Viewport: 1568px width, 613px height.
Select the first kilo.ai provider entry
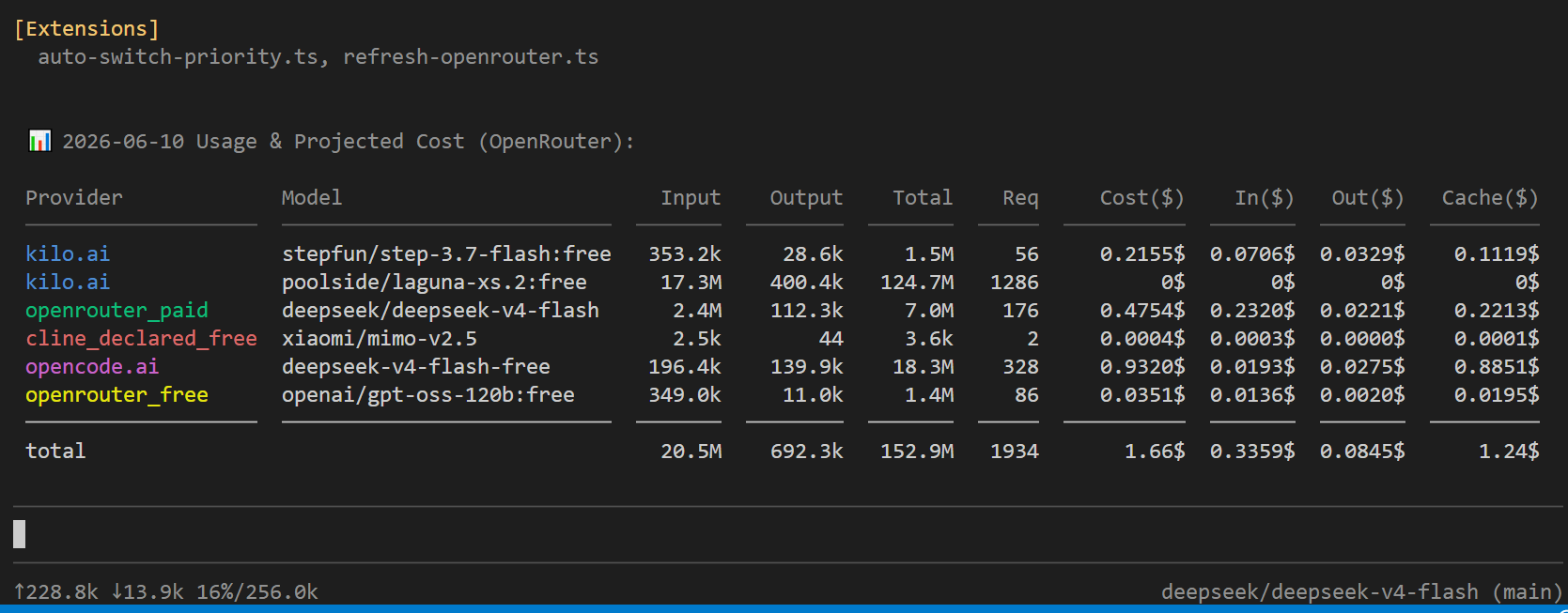point(68,253)
